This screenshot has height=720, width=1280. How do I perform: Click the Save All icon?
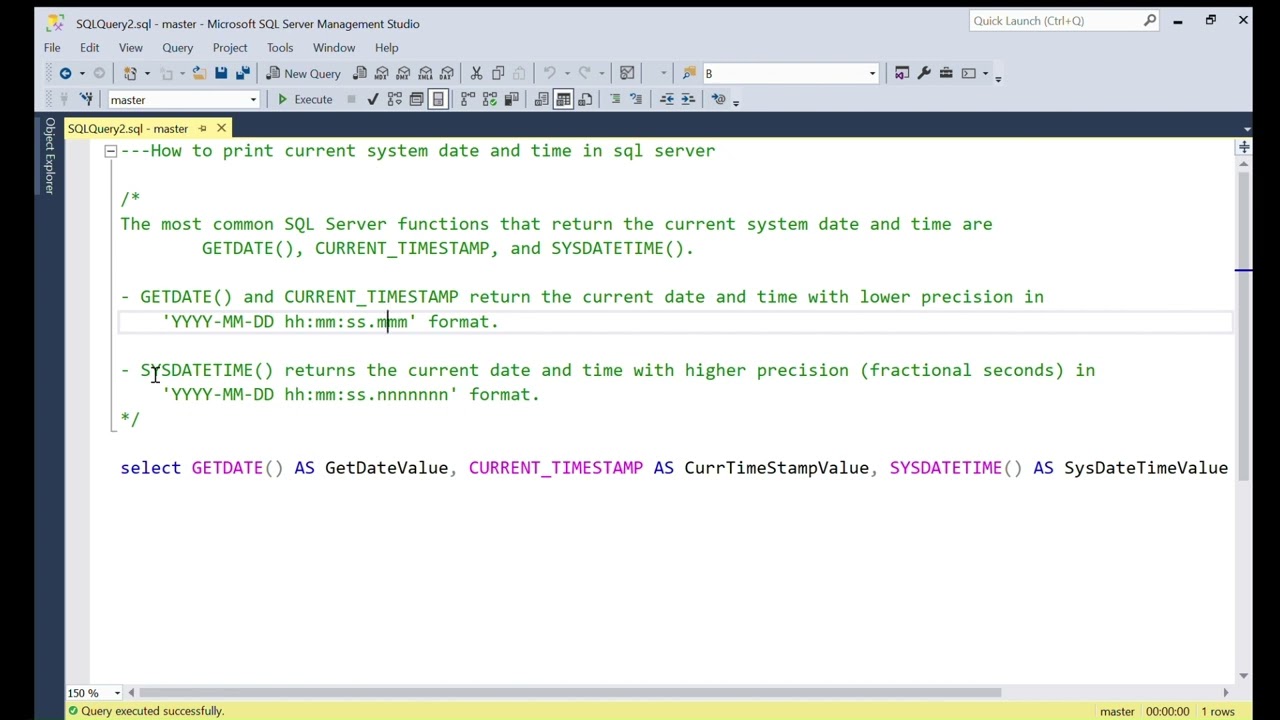pyautogui.click(x=243, y=73)
